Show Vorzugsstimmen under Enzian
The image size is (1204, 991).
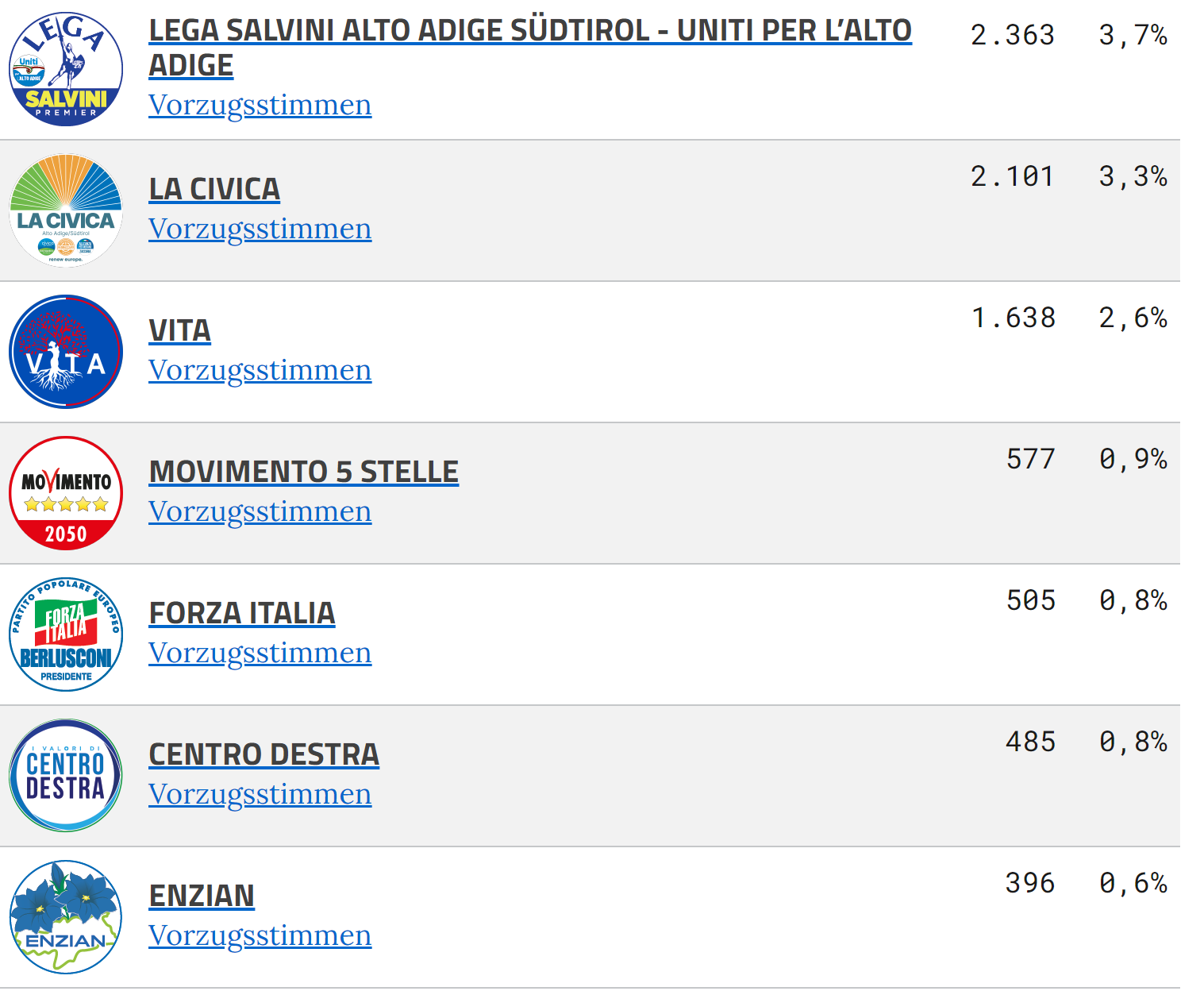click(x=260, y=935)
